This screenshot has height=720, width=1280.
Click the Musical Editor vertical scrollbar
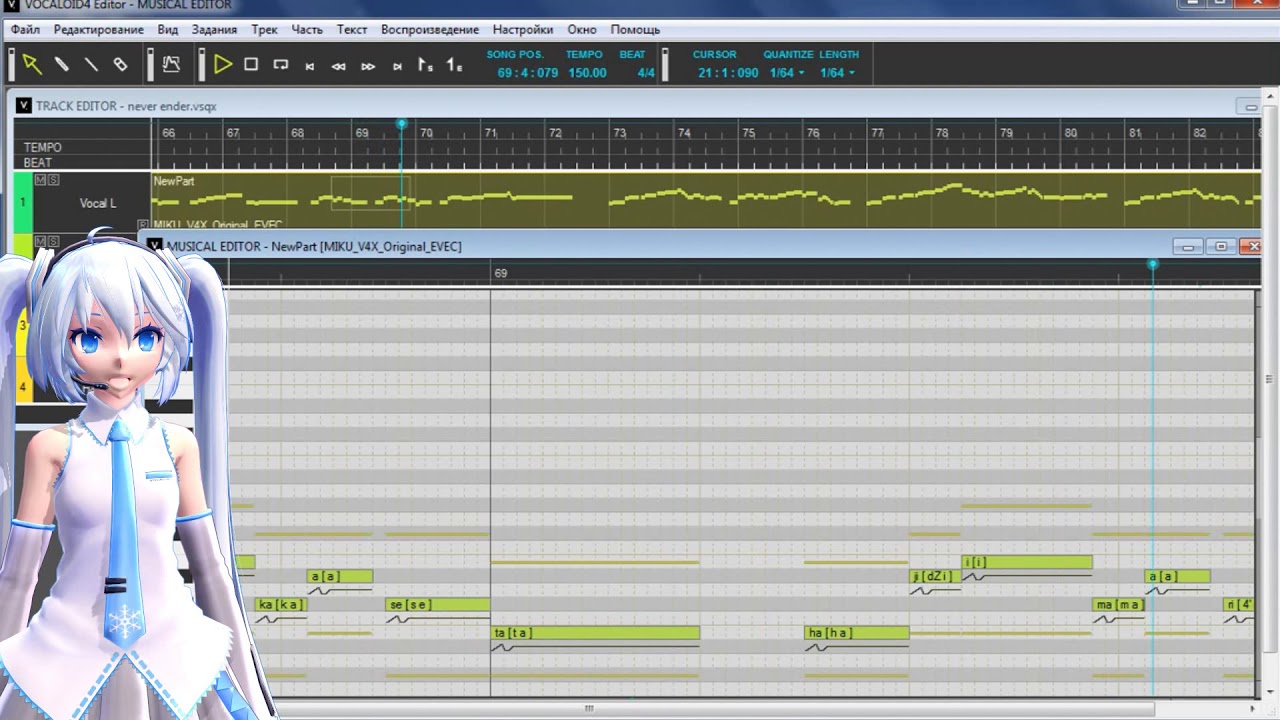click(1269, 380)
